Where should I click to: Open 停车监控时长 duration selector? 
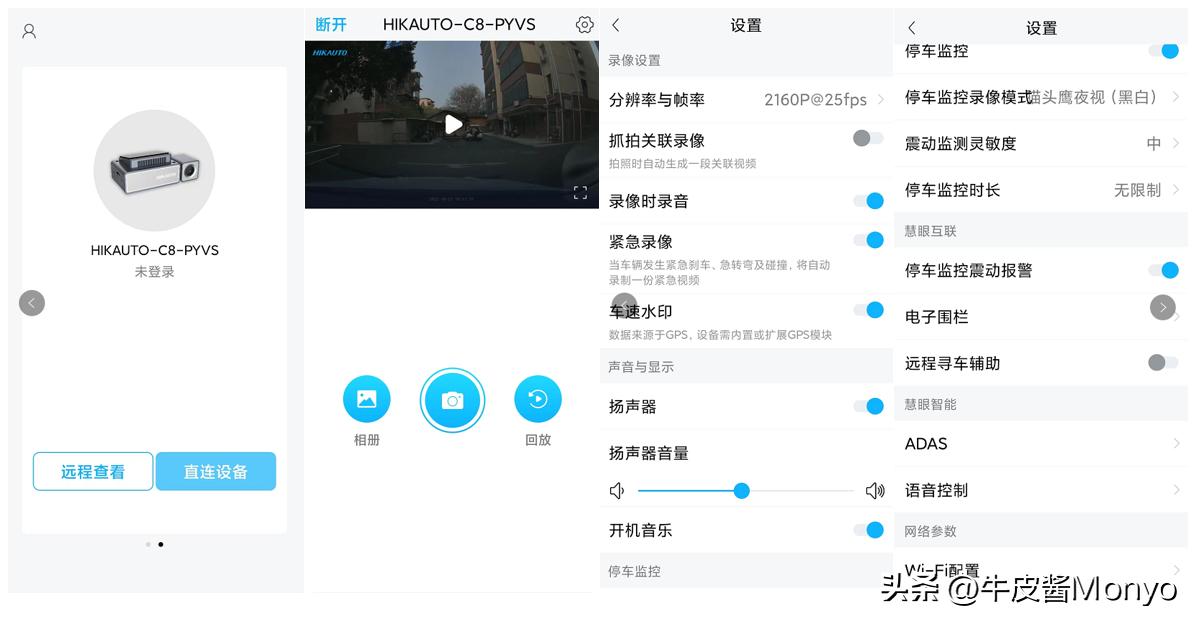[1041, 190]
